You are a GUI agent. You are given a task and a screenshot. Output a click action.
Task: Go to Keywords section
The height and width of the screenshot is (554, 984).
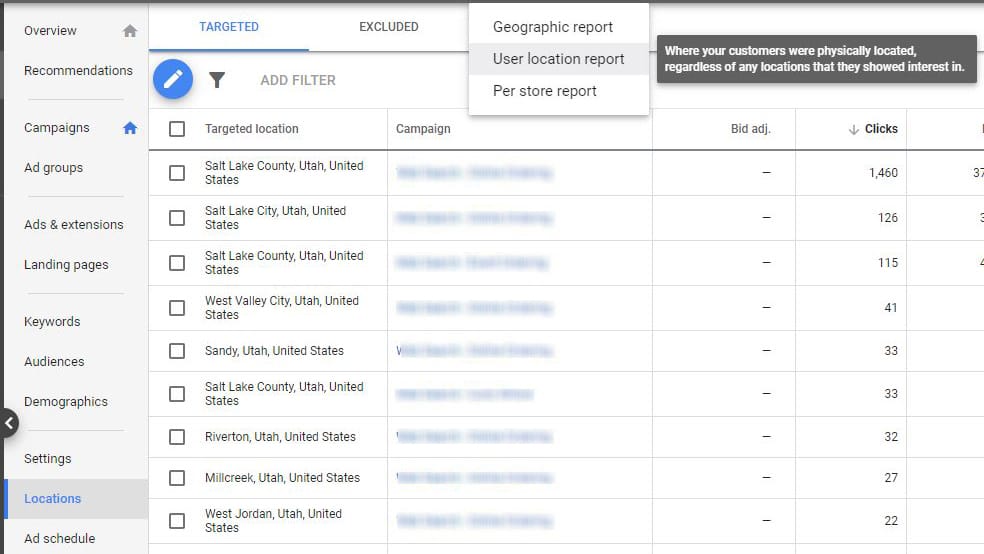[52, 322]
